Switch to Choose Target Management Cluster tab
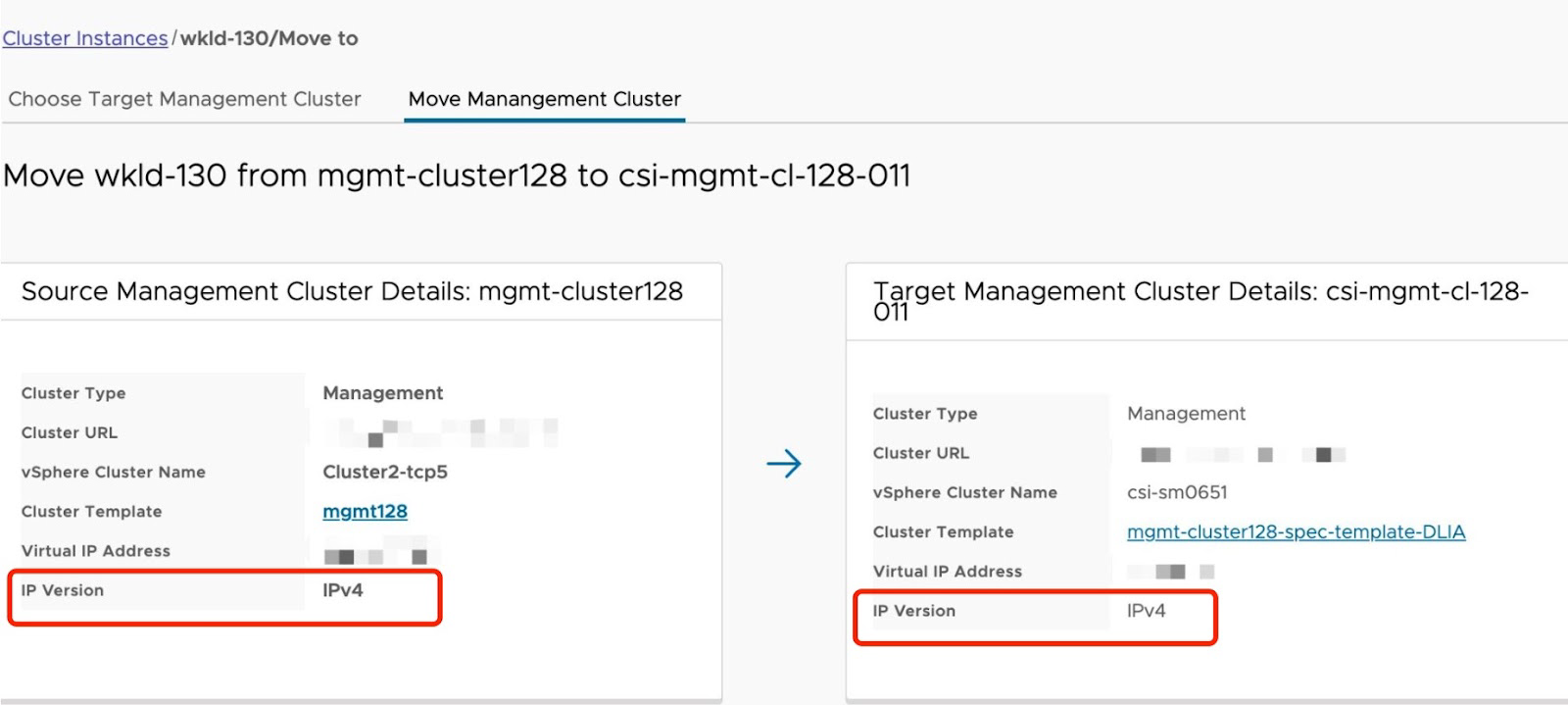Screen dimensions: 1568x705 coord(184,99)
